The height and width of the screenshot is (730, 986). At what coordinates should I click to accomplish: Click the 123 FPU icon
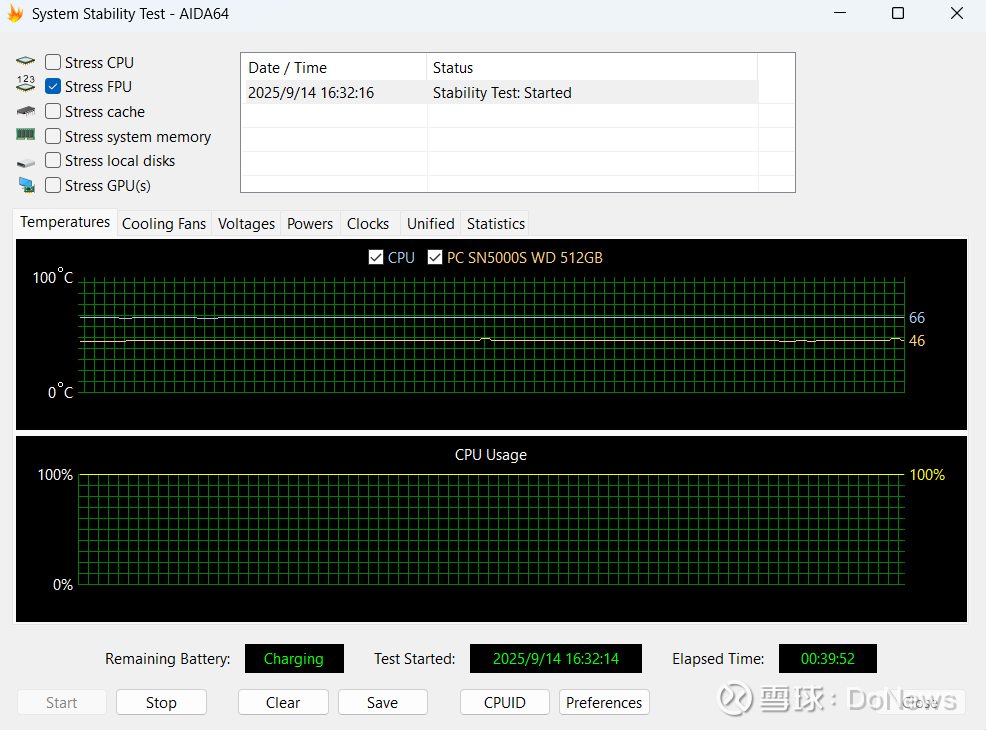(x=25, y=86)
